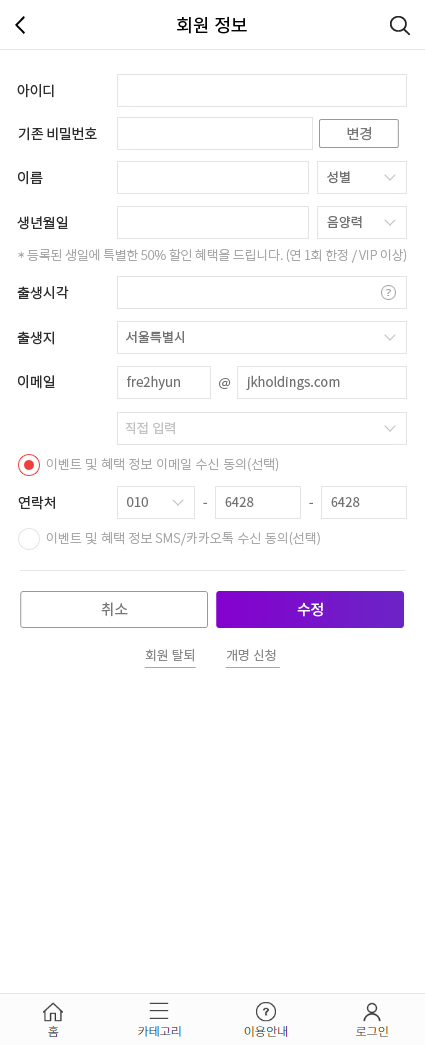Open the 성별 dropdown
425x1045 pixels.
(362, 177)
